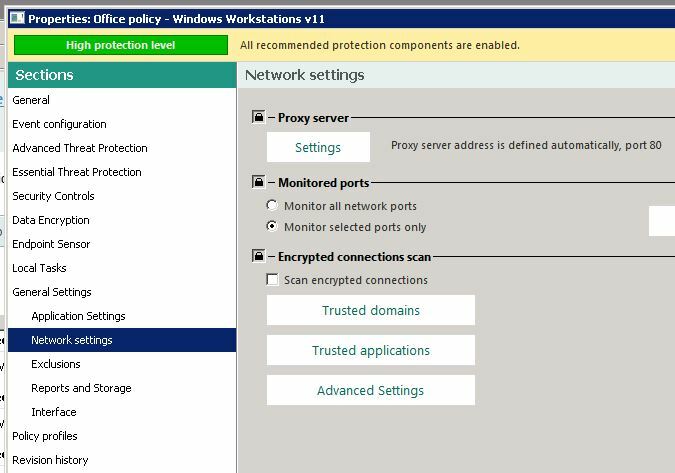Click the recommended protection components message
Screen dimensions: 675x473
point(380,45)
